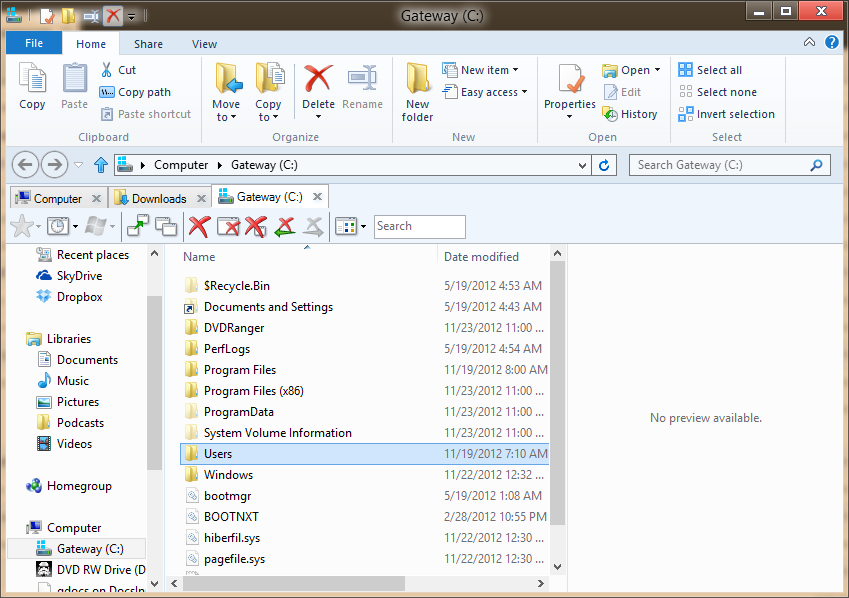Viewport: 849px width, 598px height.
Task: Switch to the View ribbon tab
Action: [204, 44]
